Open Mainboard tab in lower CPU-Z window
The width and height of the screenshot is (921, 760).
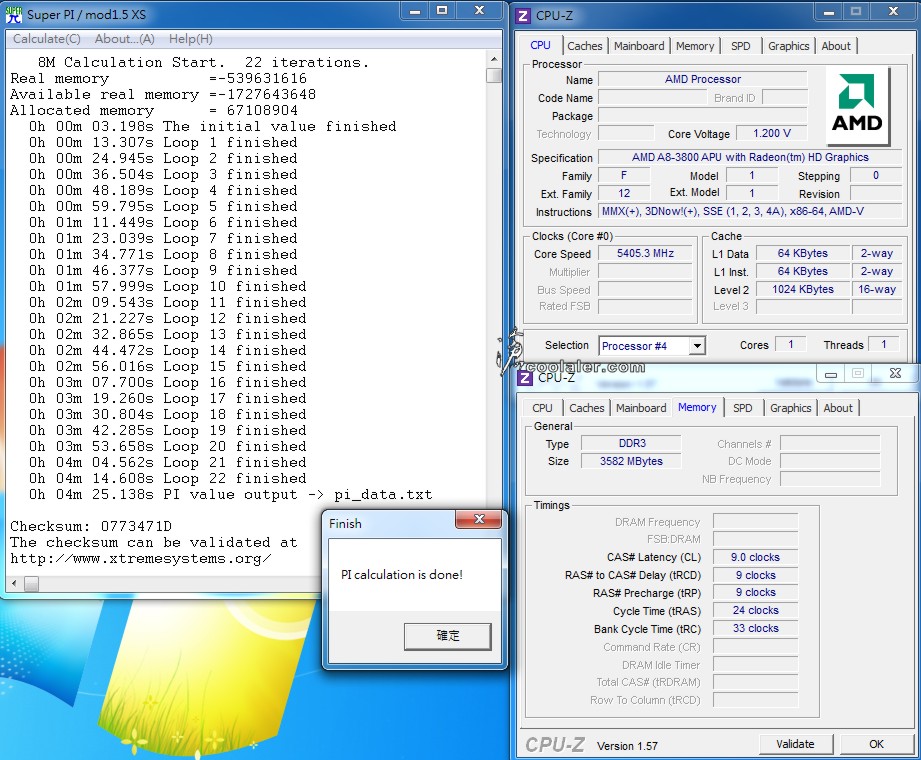641,408
